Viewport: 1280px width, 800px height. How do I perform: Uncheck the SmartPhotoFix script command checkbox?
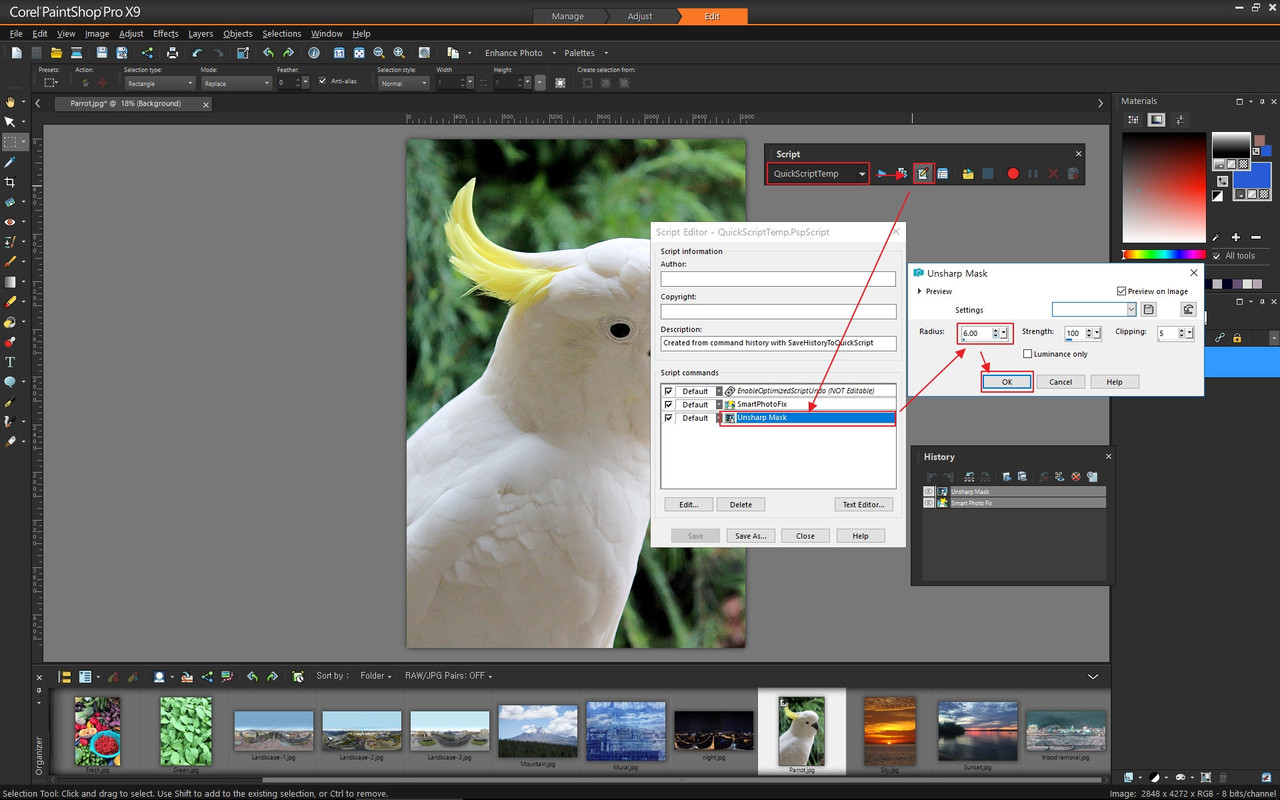coord(669,404)
